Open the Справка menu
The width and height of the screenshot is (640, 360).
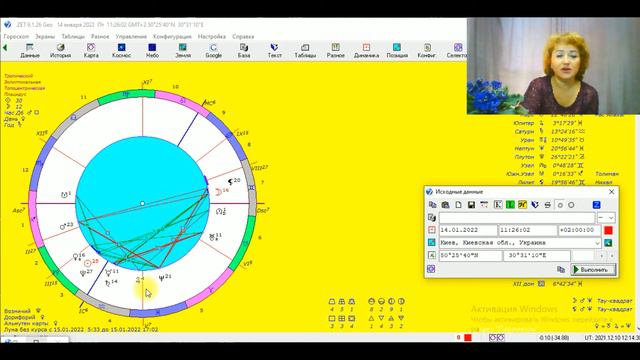(243, 36)
